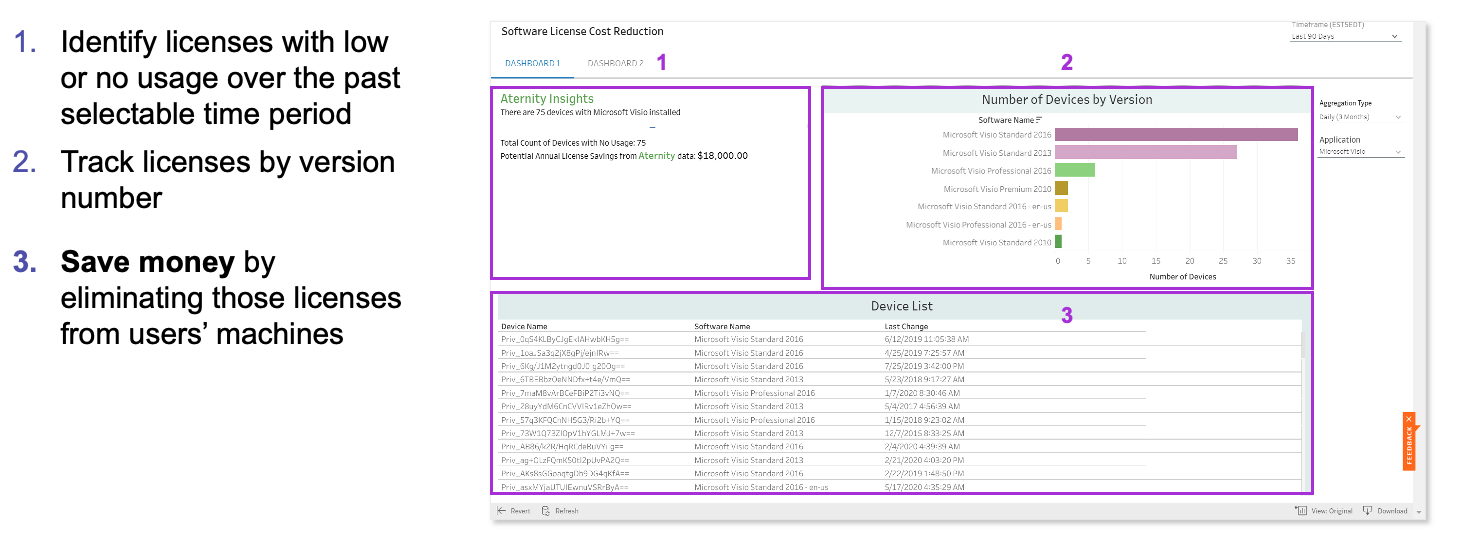This screenshot has height=544, width=1476.
Task: Click the Number of Devices axis label
Action: (1183, 276)
